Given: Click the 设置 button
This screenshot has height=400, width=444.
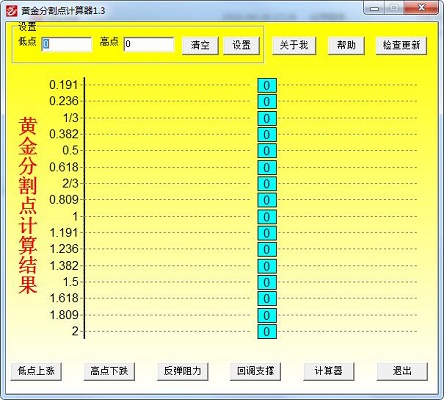Looking at the screenshot, I should point(241,45).
